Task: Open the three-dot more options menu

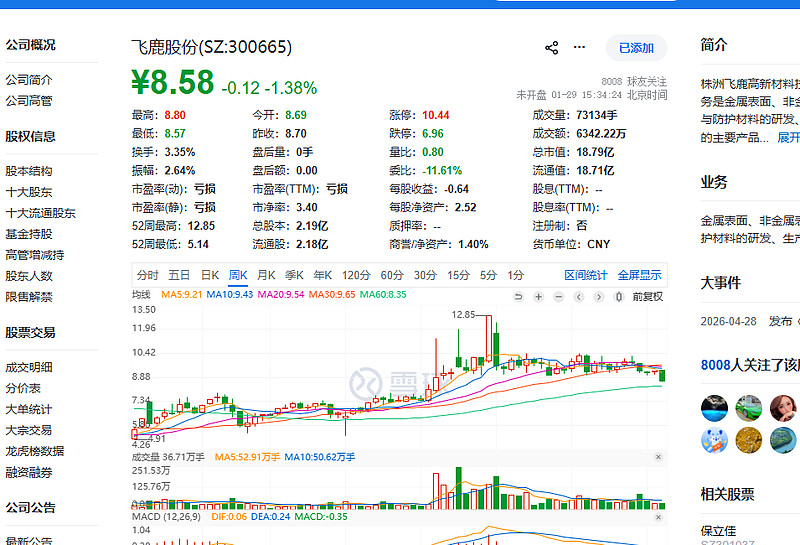Action: coord(579,47)
